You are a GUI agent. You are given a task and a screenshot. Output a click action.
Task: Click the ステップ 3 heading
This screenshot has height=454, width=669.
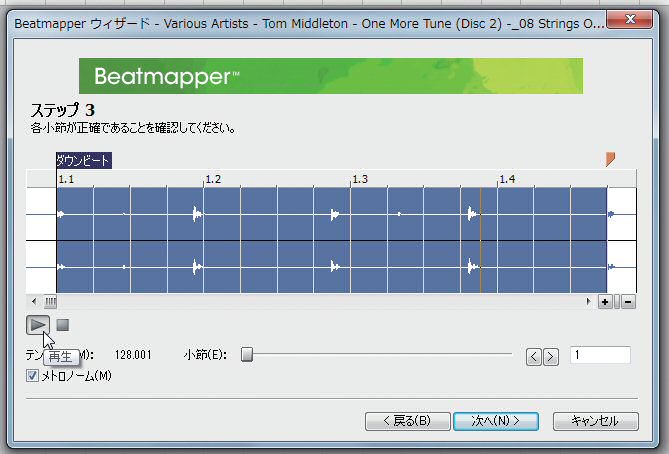tap(63, 110)
